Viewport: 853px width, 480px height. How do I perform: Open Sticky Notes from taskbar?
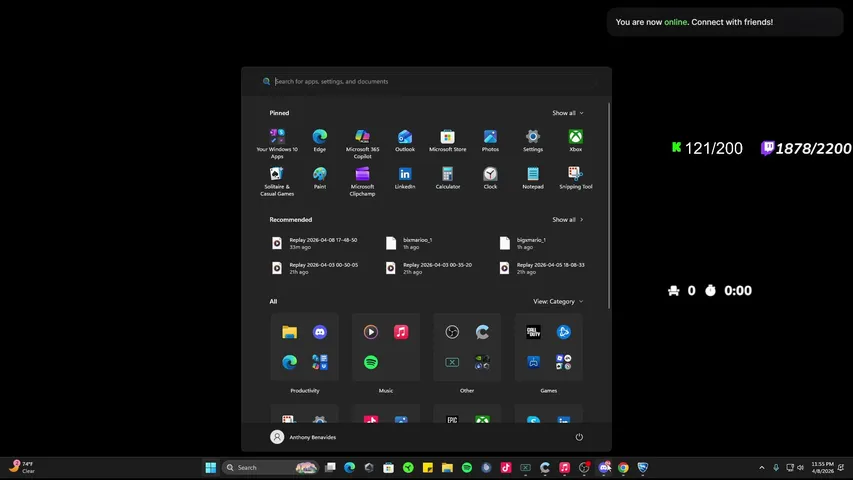pyautogui.click(x=428, y=467)
